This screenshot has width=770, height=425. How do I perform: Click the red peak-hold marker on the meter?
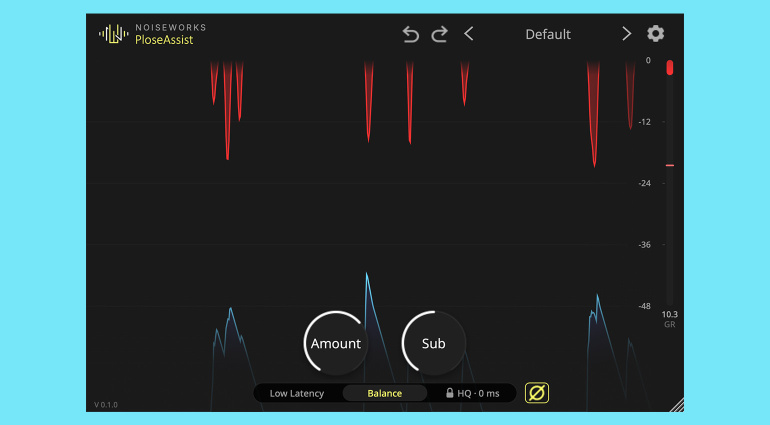tap(670, 166)
